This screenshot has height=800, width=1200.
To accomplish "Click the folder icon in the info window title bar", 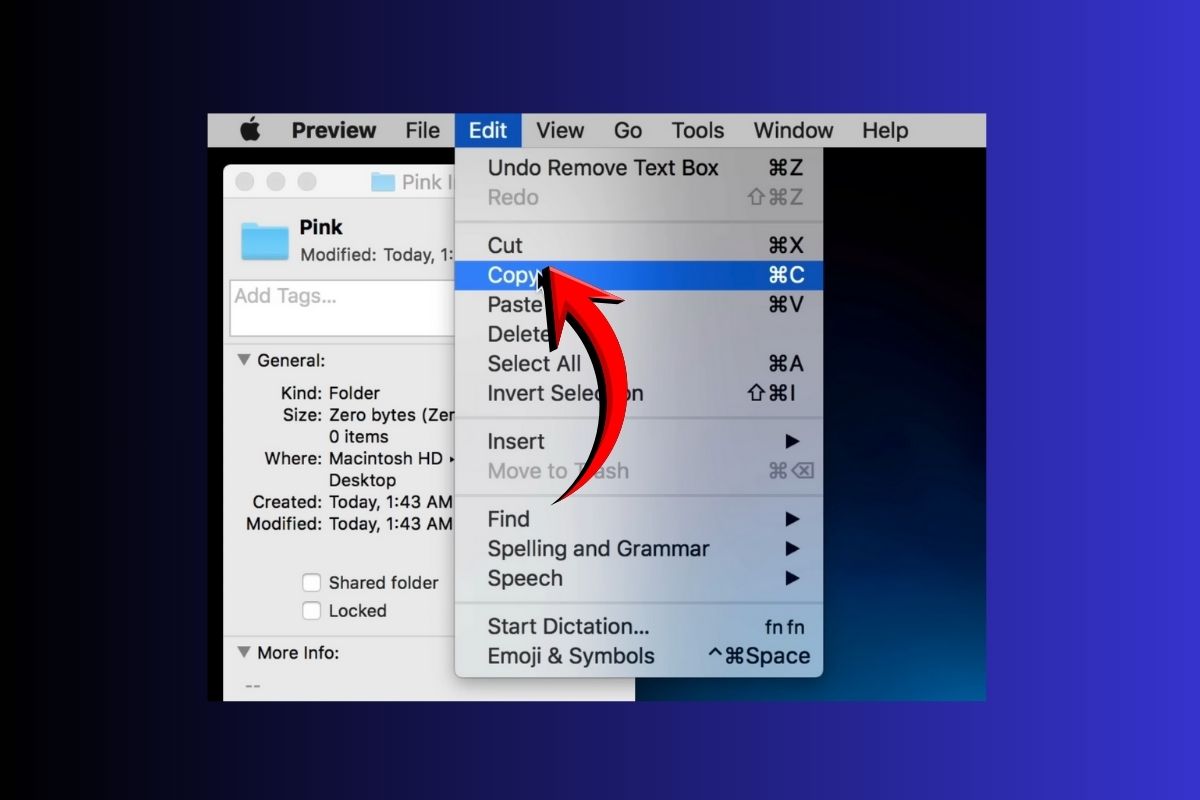I will coord(383,182).
